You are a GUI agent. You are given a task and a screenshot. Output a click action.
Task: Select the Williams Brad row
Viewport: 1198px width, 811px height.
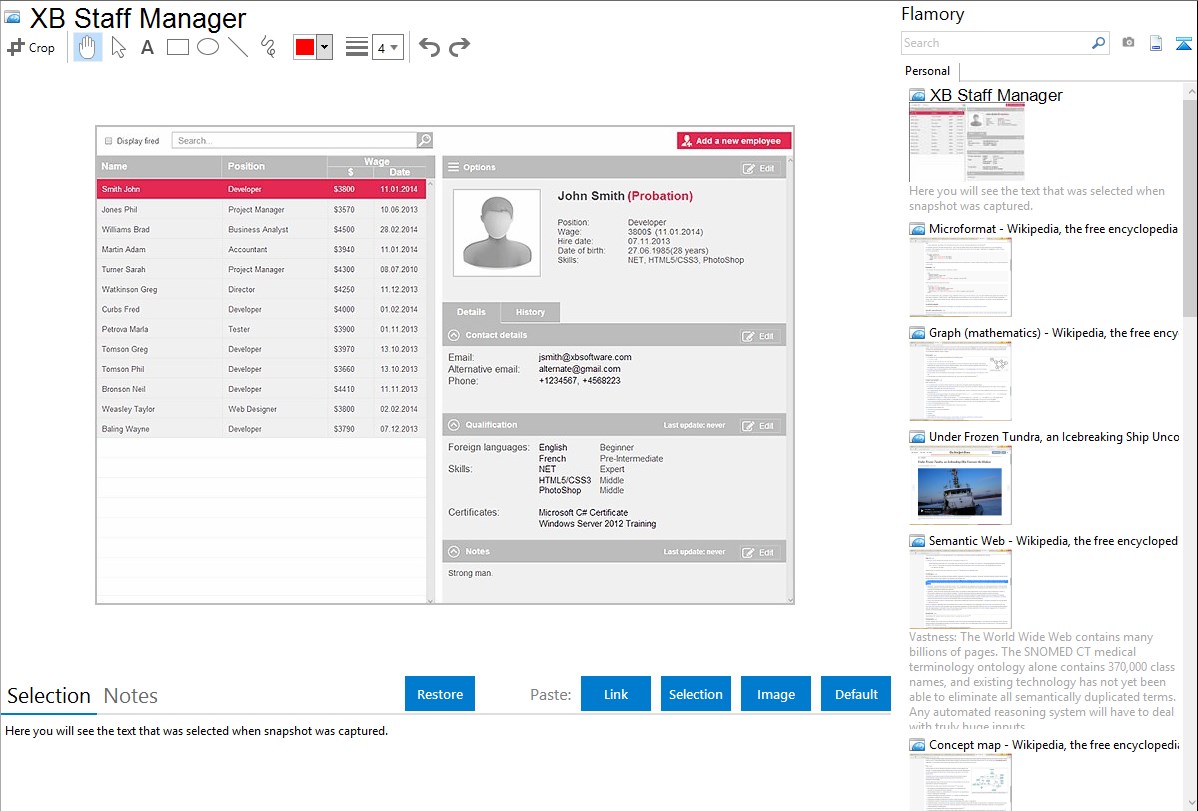[x=261, y=229]
